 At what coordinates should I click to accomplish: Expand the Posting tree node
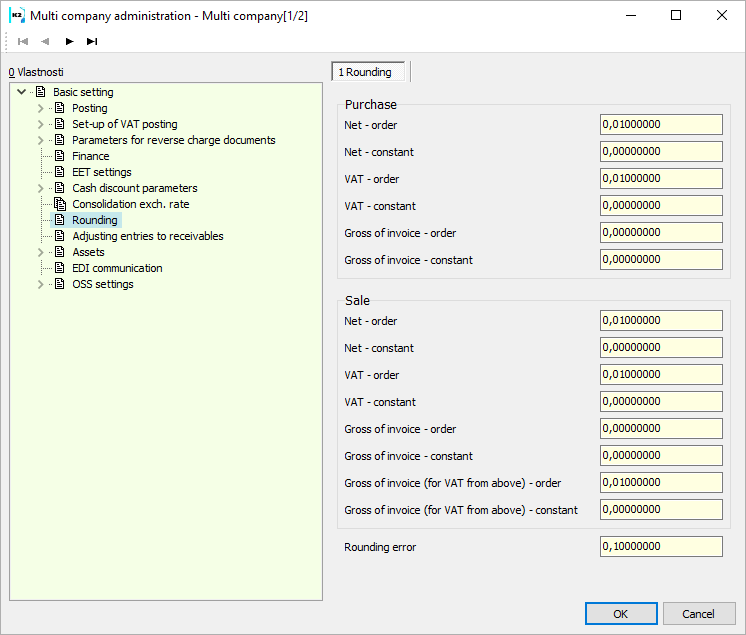pyautogui.click(x=41, y=108)
